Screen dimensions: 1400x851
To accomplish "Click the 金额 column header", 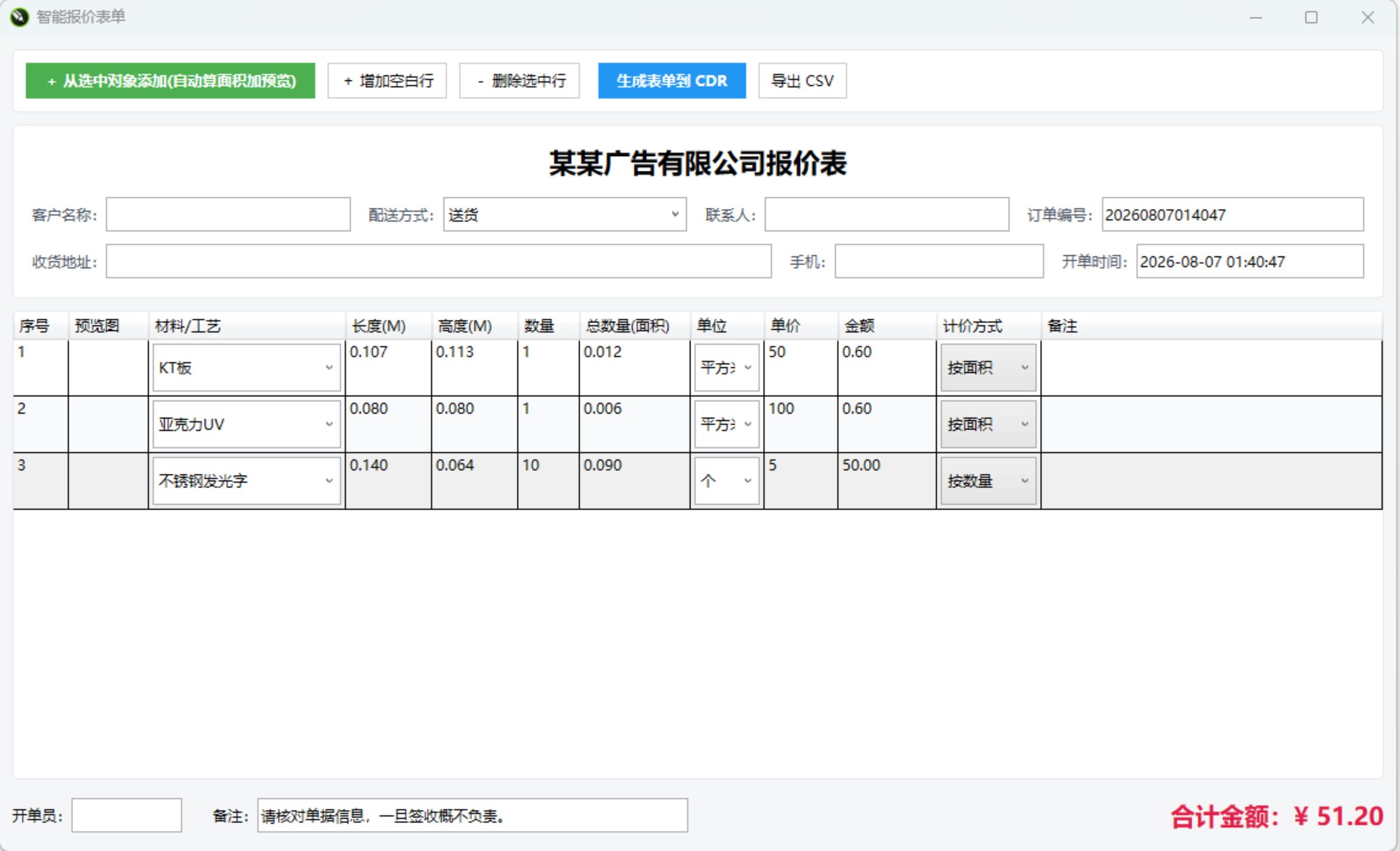I will pos(887,325).
